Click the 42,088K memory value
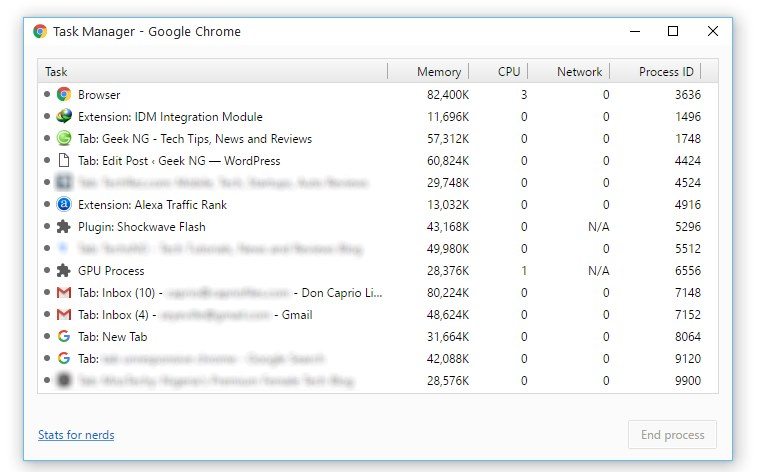 (x=448, y=358)
